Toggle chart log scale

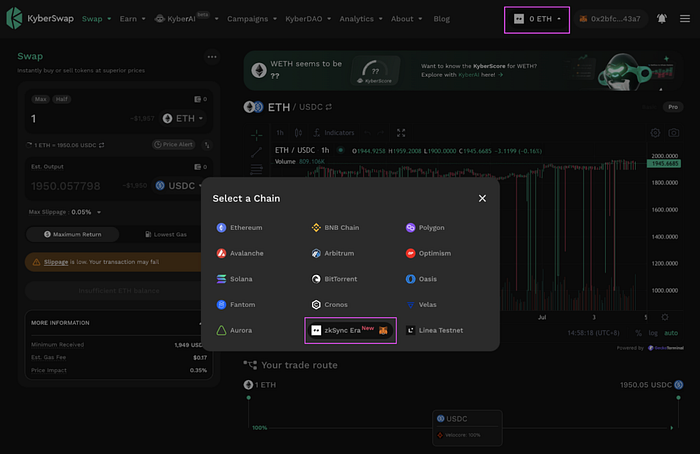click(x=653, y=333)
